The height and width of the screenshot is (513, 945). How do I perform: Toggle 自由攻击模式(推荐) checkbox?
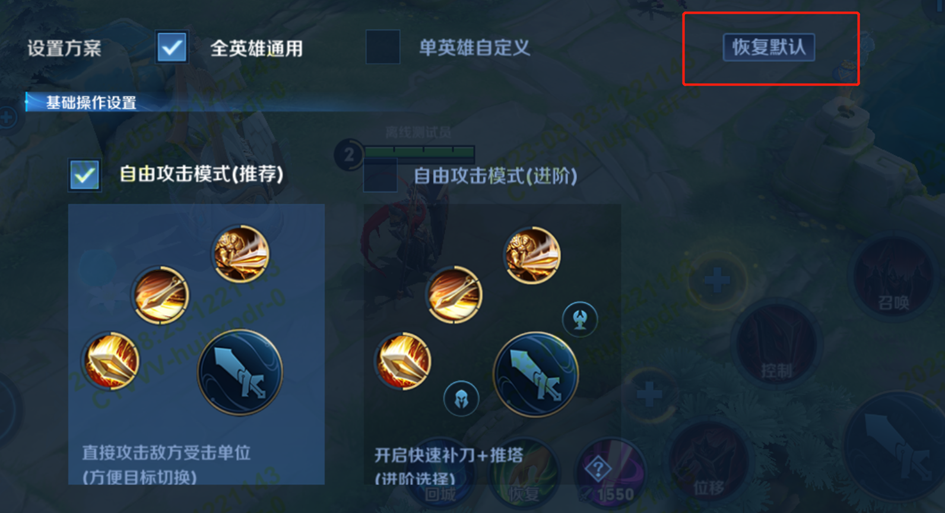click(84, 175)
